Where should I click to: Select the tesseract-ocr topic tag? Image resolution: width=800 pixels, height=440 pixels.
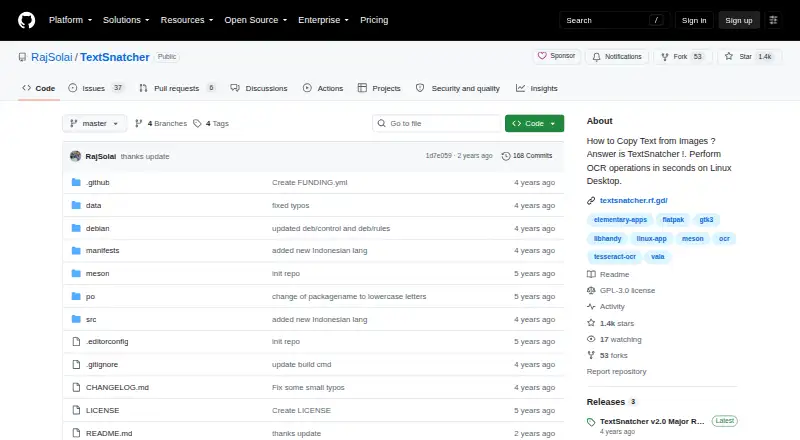click(x=614, y=257)
